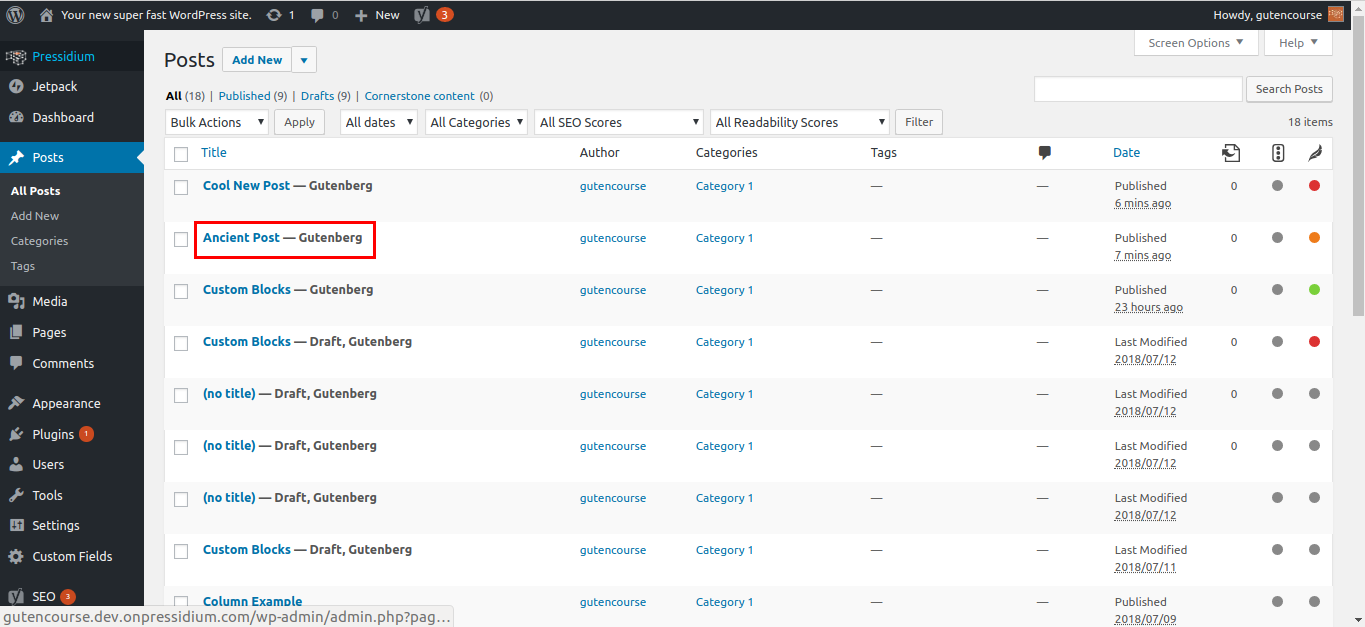This screenshot has height=627, width=1365.
Task: Open the All Readability Scores dropdown
Action: pyautogui.click(x=800, y=122)
